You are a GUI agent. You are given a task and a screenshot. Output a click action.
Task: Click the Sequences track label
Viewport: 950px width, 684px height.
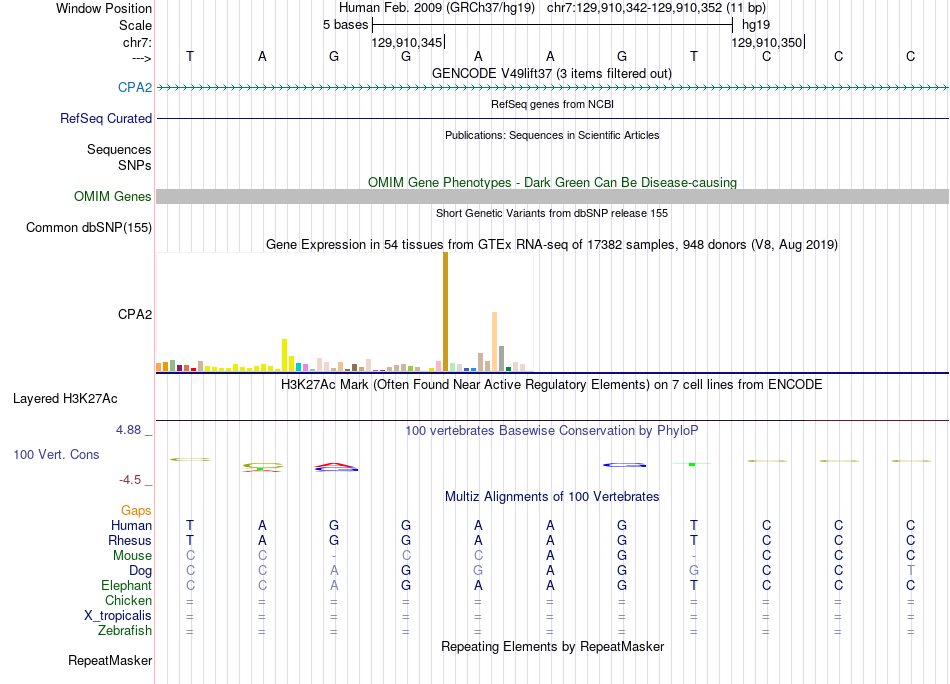pos(119,149)
